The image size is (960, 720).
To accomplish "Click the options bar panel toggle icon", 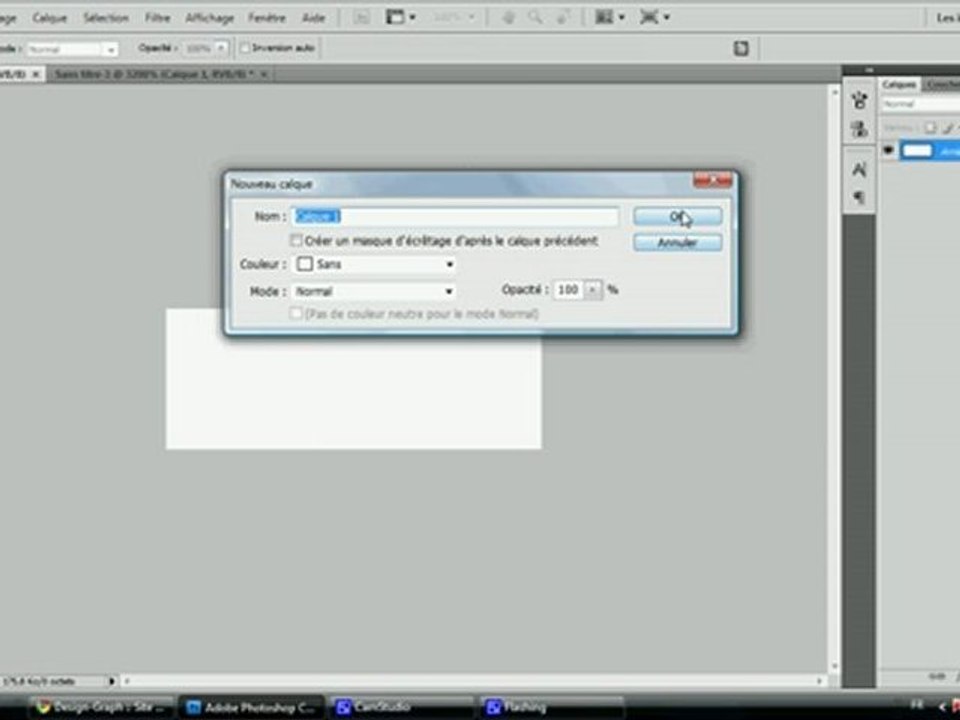I will tap(741, 48).
